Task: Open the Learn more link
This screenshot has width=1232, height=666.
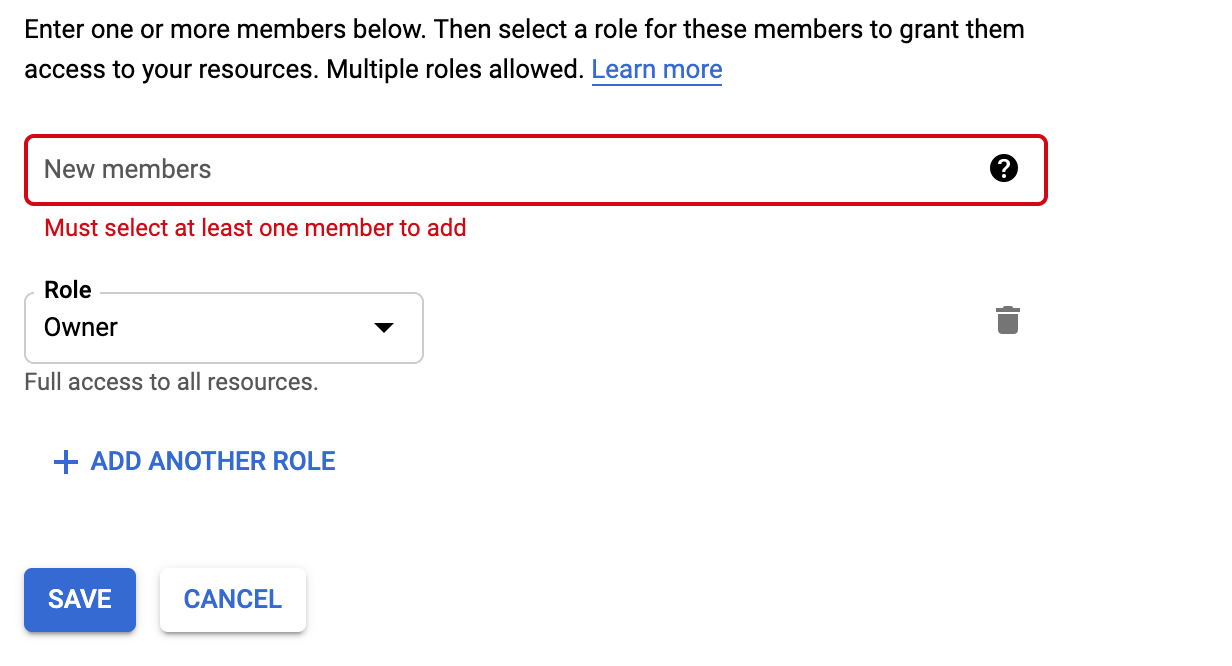Action: pos(656,70)
